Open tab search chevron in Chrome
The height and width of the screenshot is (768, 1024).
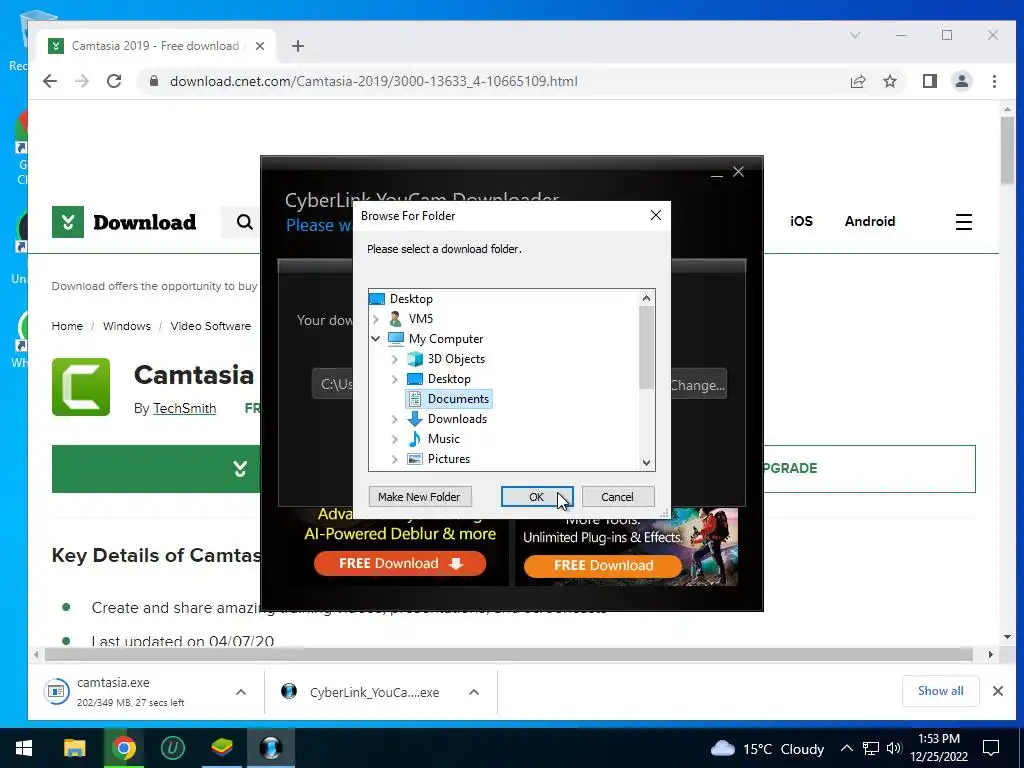(x=855, y=35)
